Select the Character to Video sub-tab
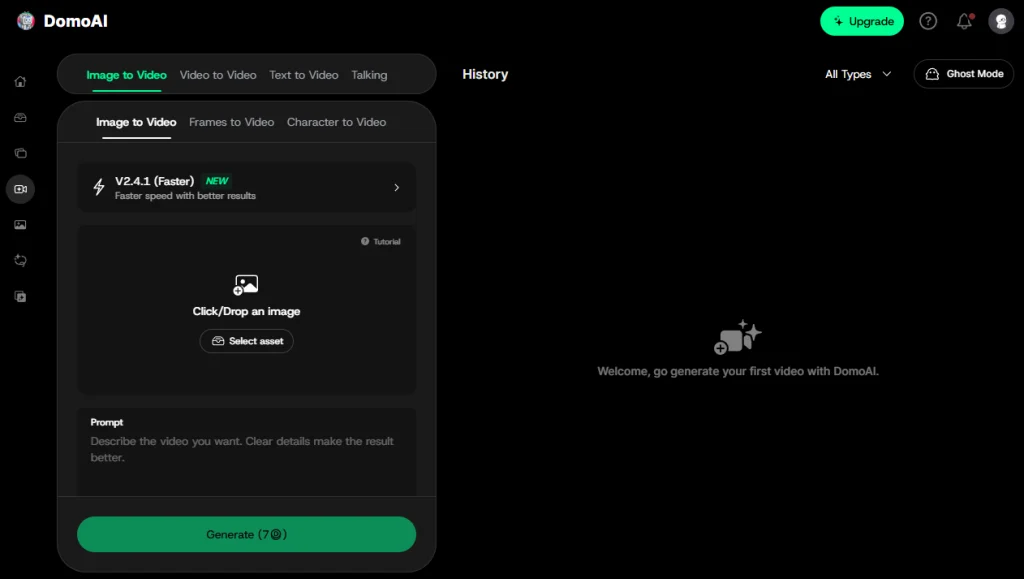The width and height of the screenshot is (1024, 579). [336, 122]
